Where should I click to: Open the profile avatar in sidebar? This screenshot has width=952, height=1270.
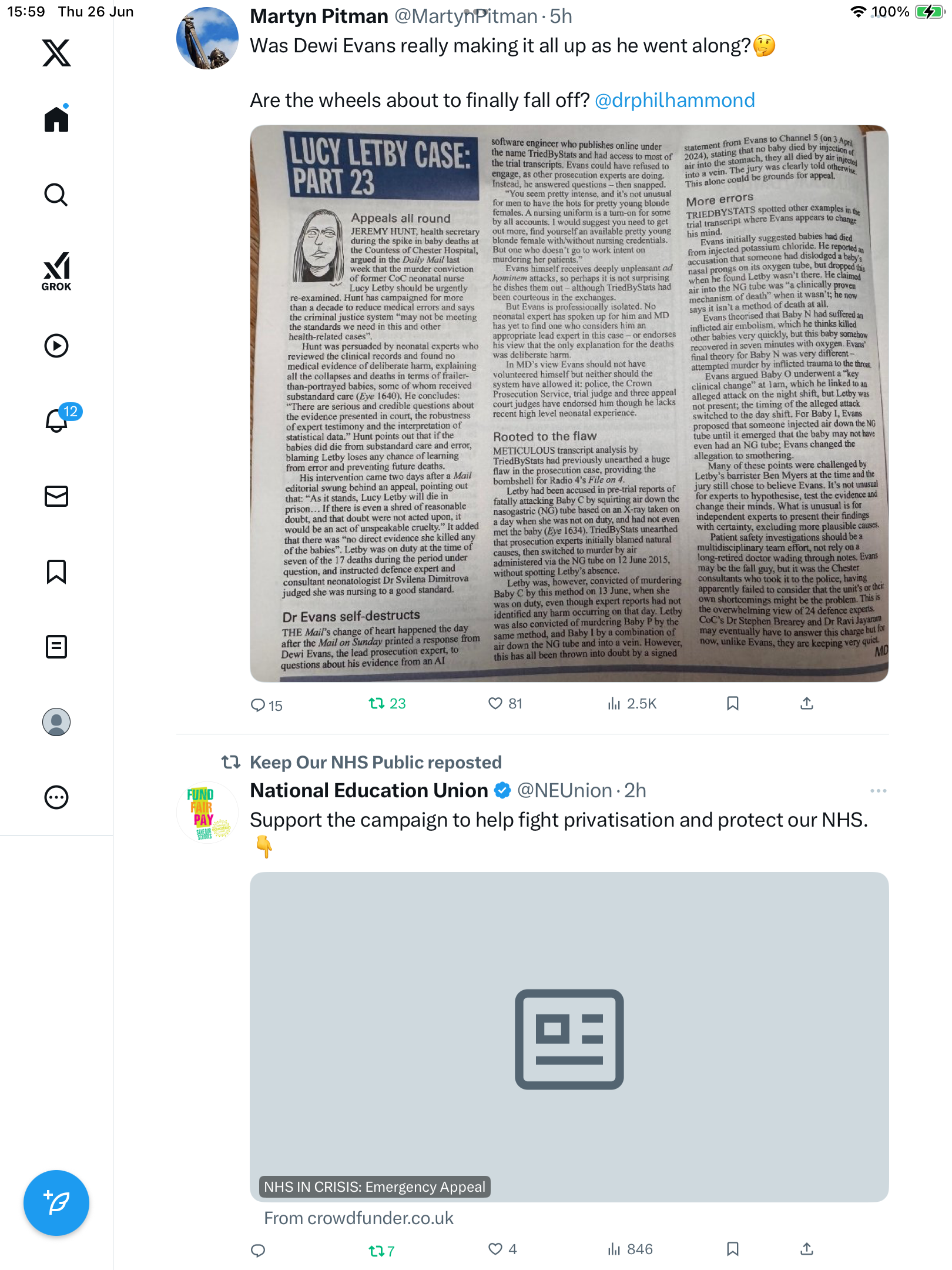click(56, 722)
